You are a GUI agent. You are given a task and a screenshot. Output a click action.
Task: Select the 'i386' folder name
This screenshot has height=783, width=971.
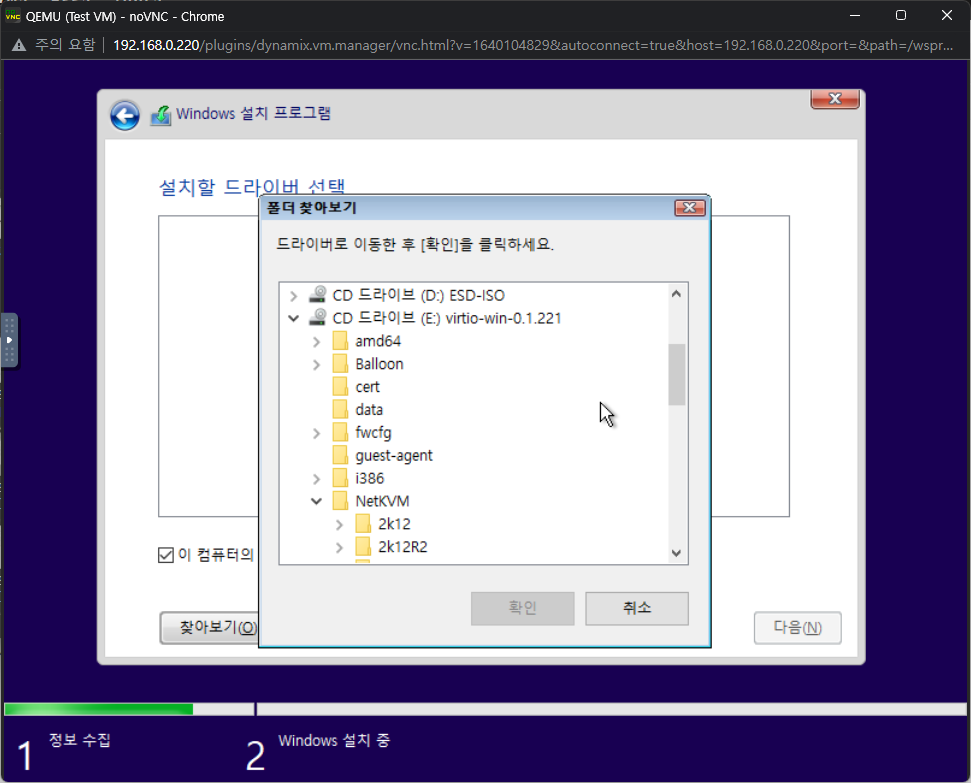[x=370, y=479]
